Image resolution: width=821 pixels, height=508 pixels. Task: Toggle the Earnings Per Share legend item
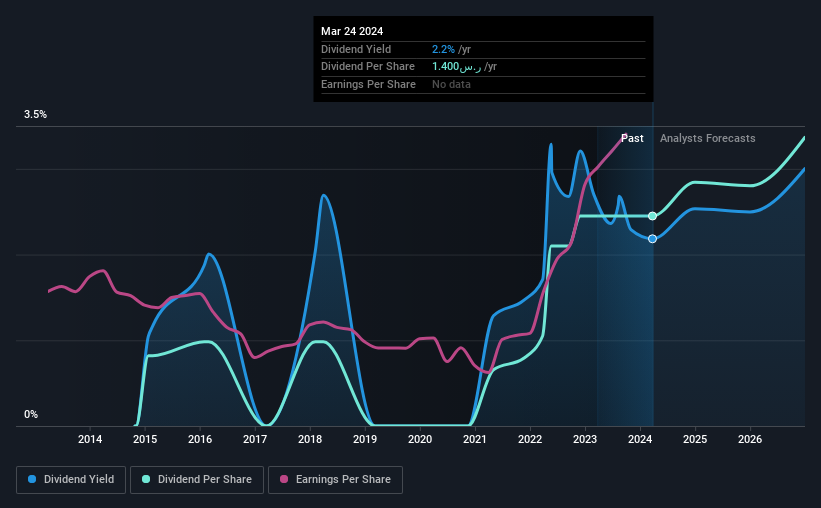pos(335,479)
